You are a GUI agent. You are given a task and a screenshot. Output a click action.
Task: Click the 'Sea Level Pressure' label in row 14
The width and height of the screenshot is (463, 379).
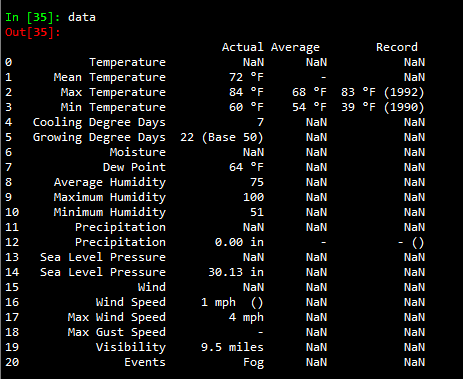click(103, 272)
